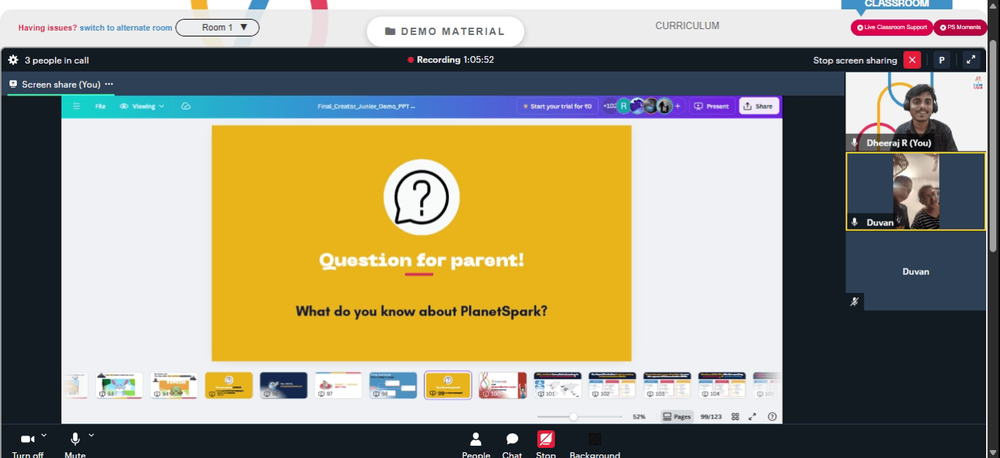Click the muted microphone icon on Duvan tile
This screenshot has height=458, width=1000.
tap(855, 302)
